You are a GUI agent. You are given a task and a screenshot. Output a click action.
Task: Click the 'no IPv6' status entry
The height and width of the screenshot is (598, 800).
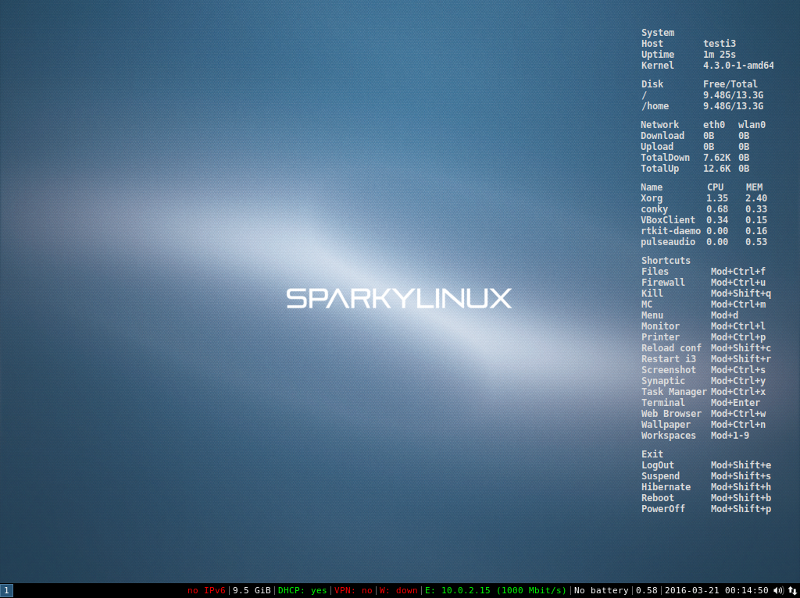tap(206, 590)
